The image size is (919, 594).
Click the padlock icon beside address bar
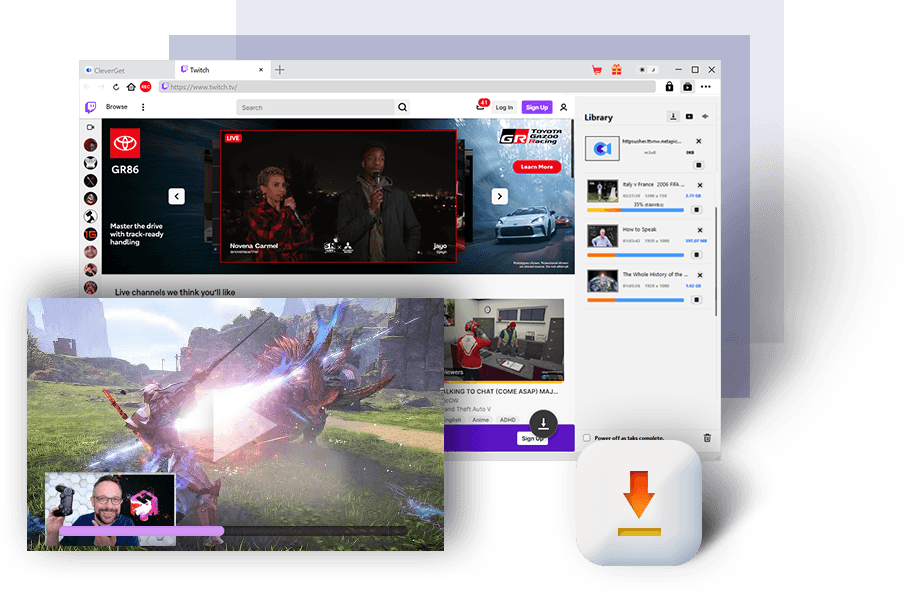point(669,87)
